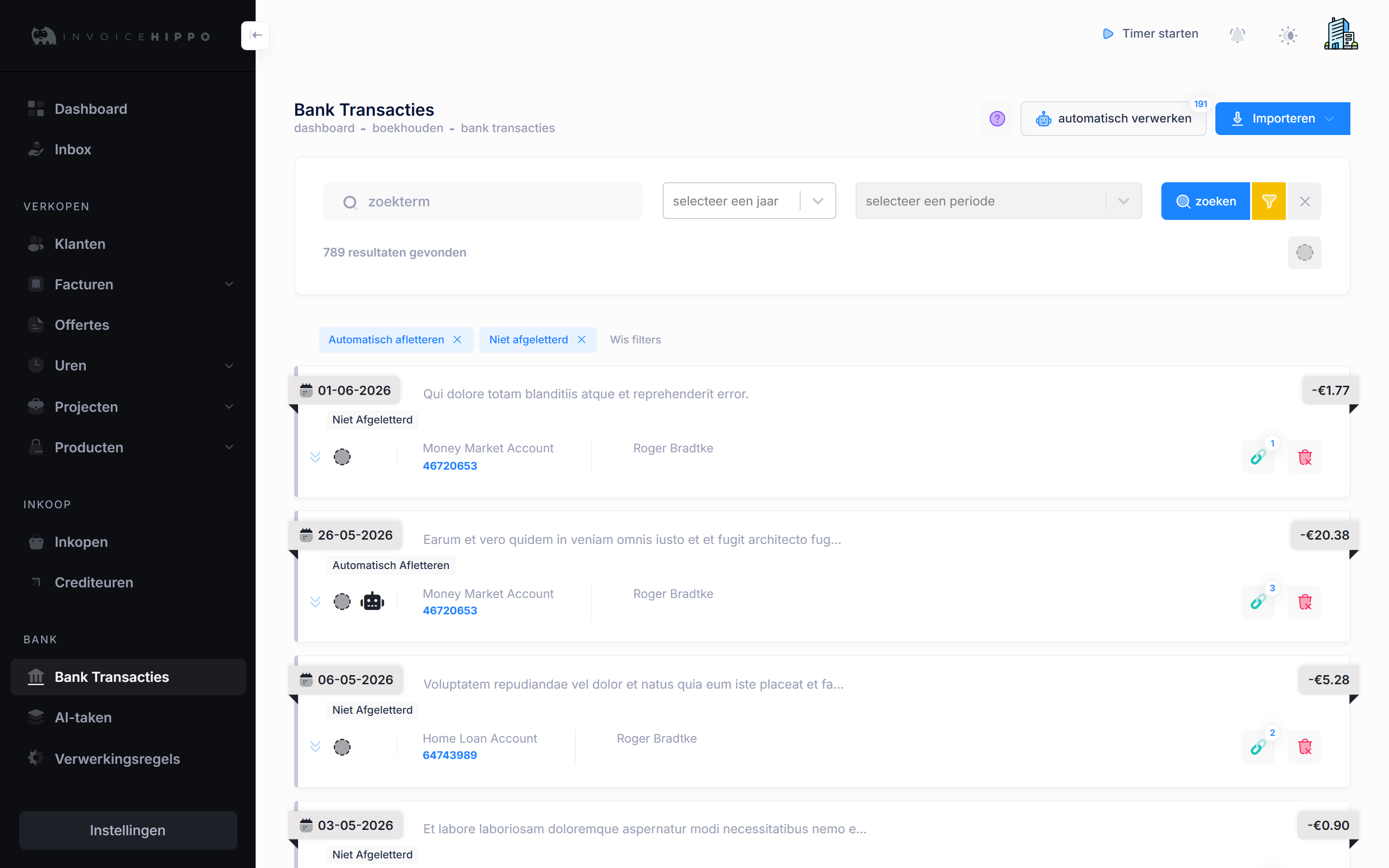Click the blue zoeken button

[x=1205, y=202]
